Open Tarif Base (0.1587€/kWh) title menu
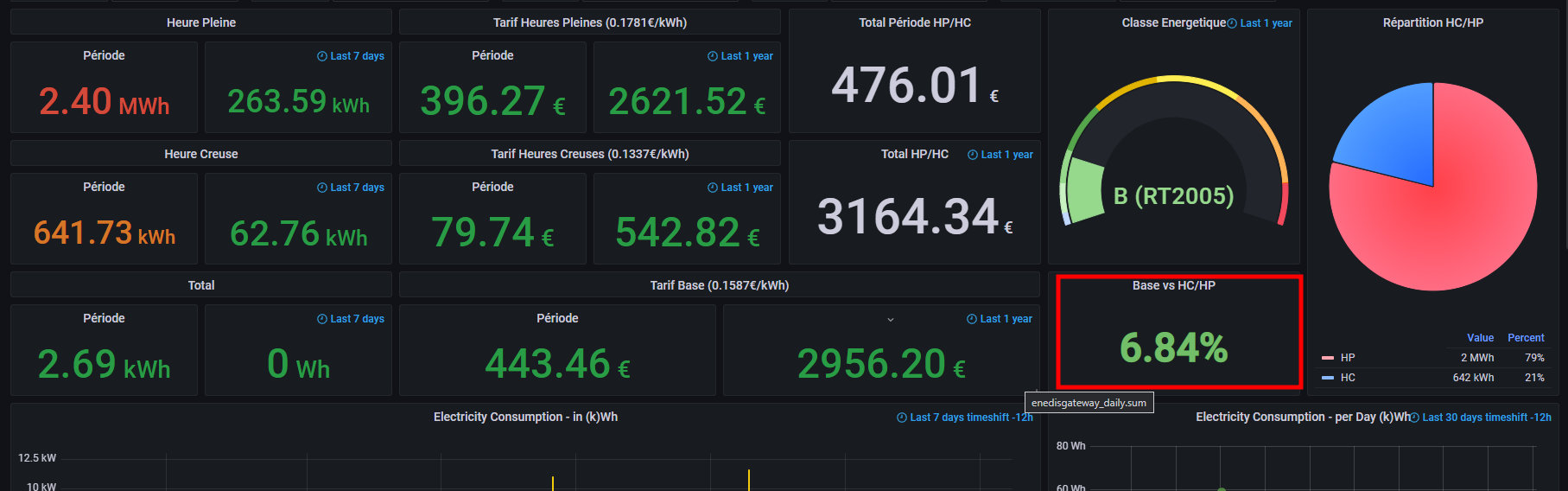Viewport: 1568px width, 491px height. 719,285
